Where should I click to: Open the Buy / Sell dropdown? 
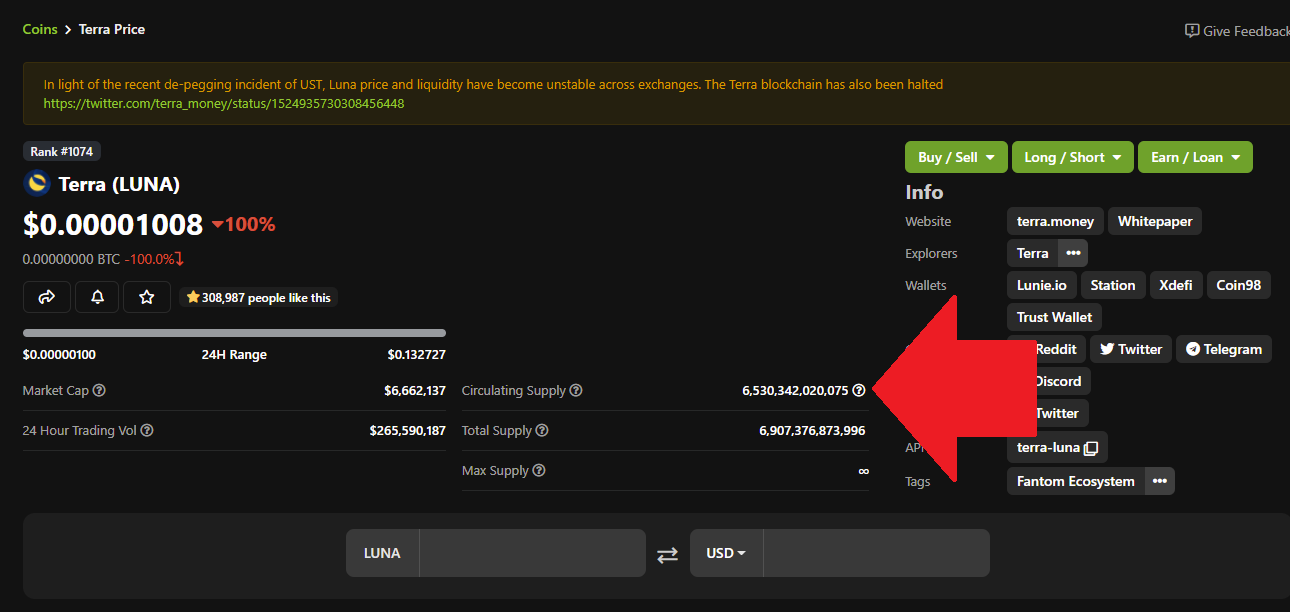click(x=956, y=157)
